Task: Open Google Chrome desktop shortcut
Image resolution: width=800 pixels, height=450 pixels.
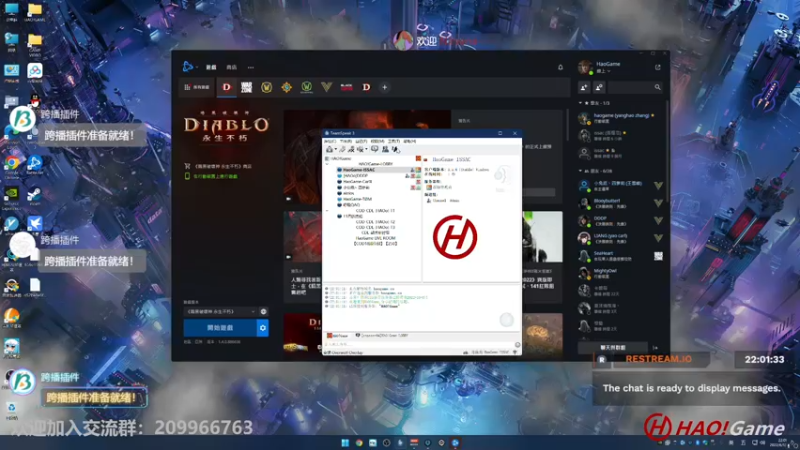Action: tap(11, 165)
